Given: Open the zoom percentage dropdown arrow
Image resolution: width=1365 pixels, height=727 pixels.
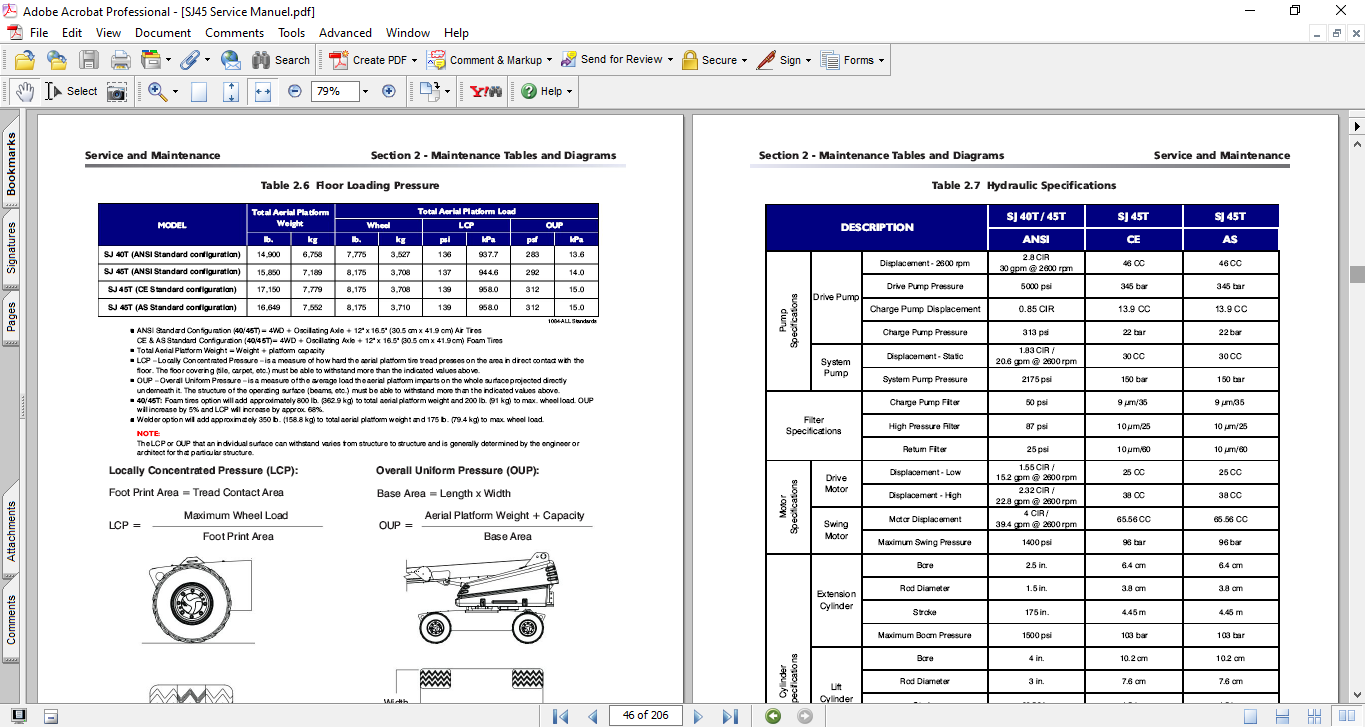Looking at the screenshot, I should point(365,91).
